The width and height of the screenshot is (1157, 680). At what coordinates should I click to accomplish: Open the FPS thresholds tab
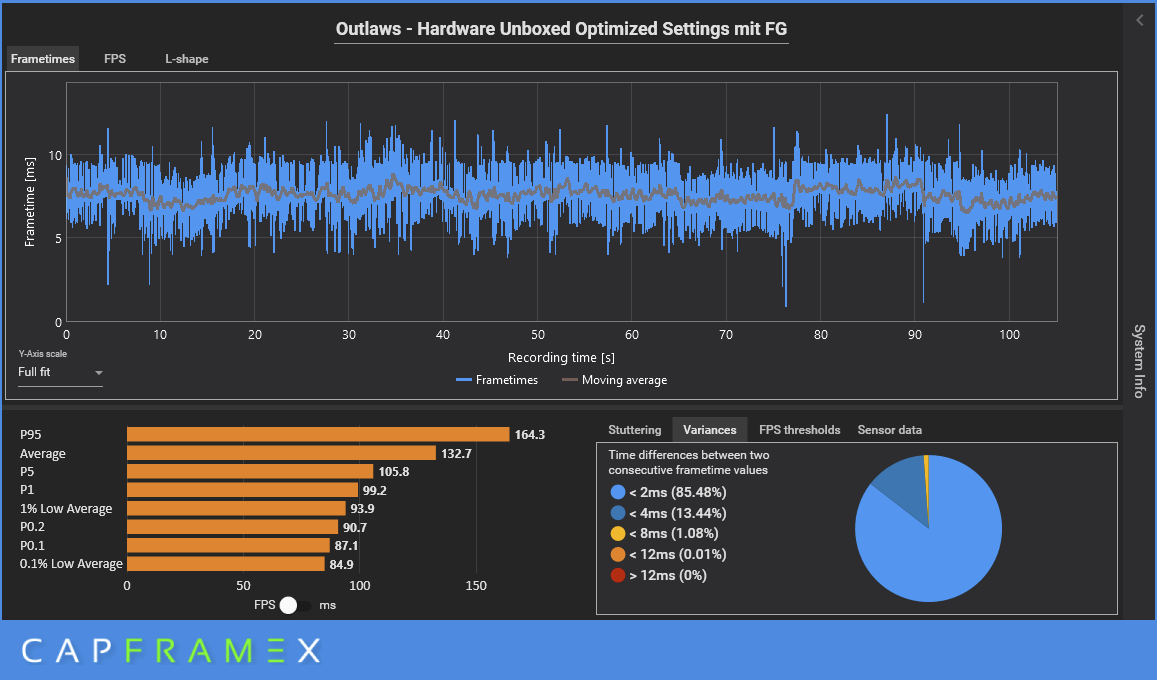point(800,429)
